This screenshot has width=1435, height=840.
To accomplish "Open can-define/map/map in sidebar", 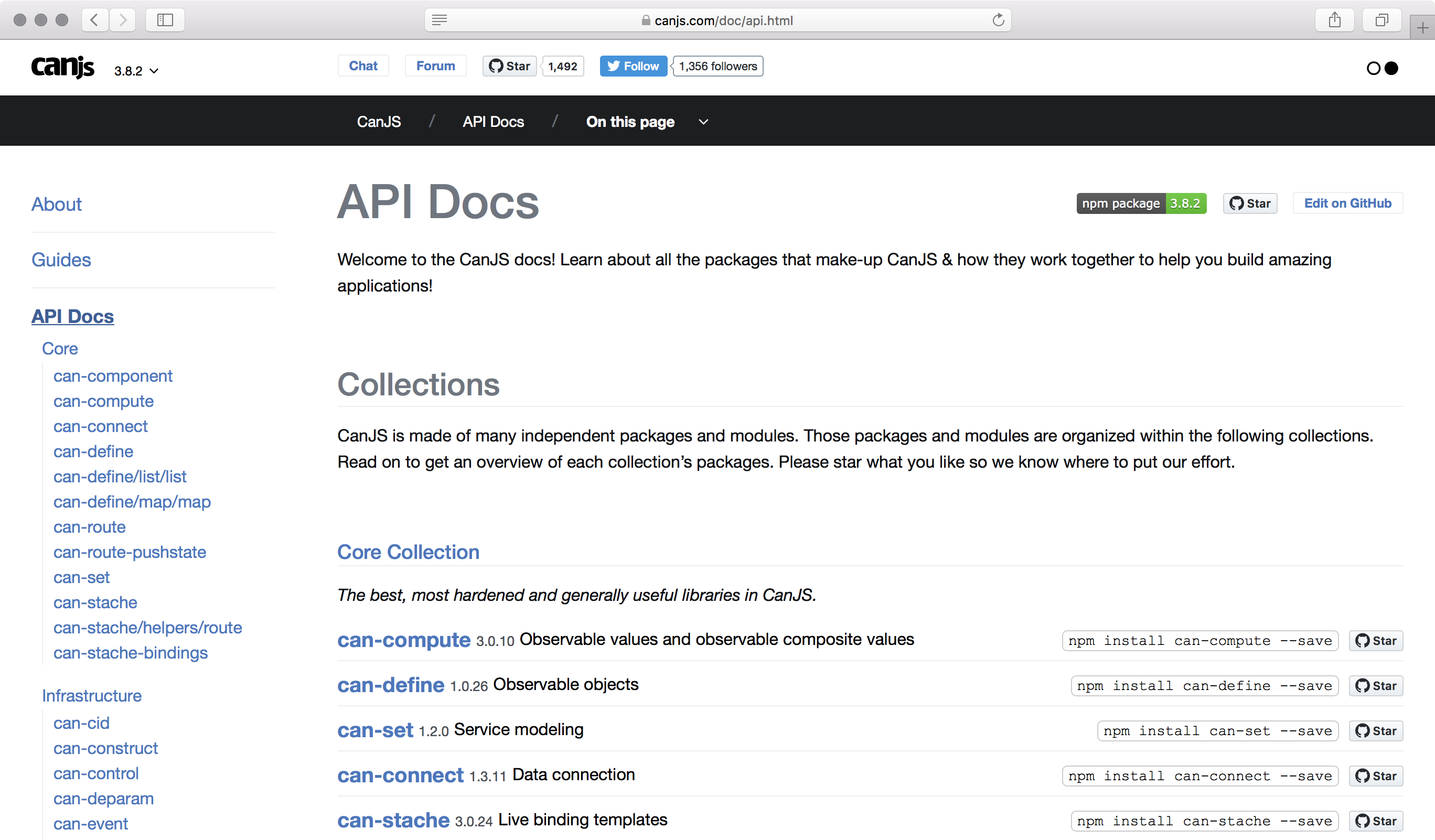I will [x=132, y=501].
